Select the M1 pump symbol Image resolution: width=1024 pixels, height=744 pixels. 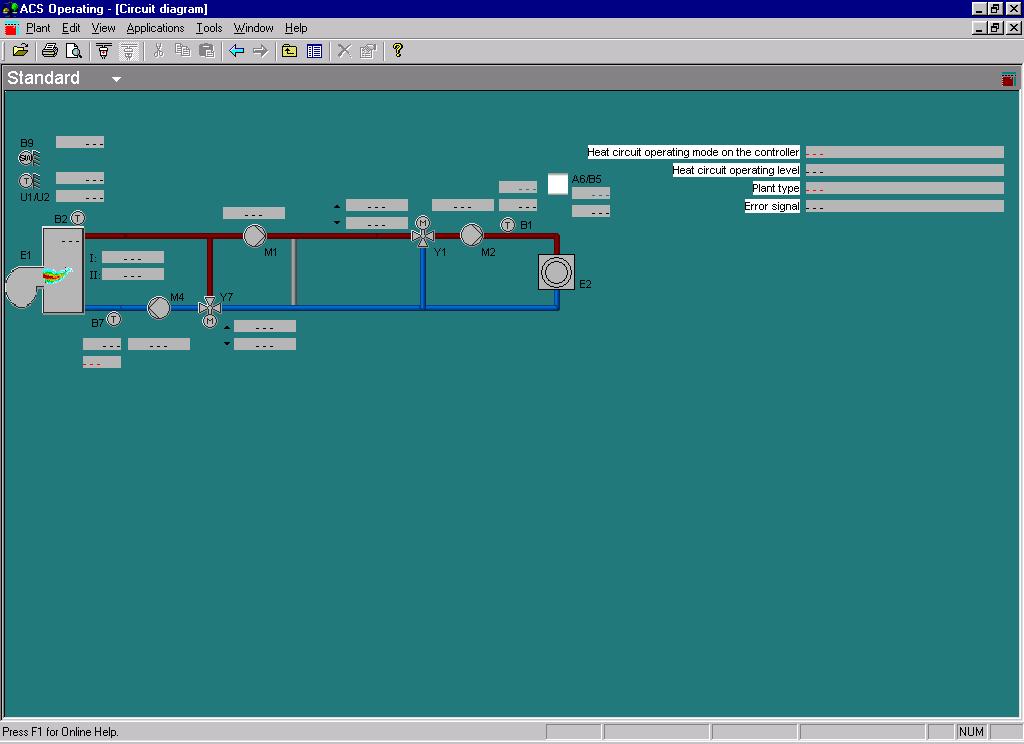255,236
